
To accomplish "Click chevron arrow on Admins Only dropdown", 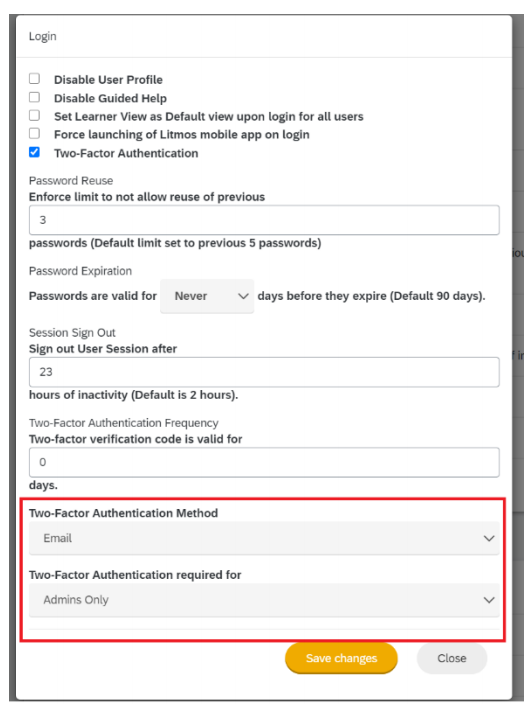I will coord(488,600).
